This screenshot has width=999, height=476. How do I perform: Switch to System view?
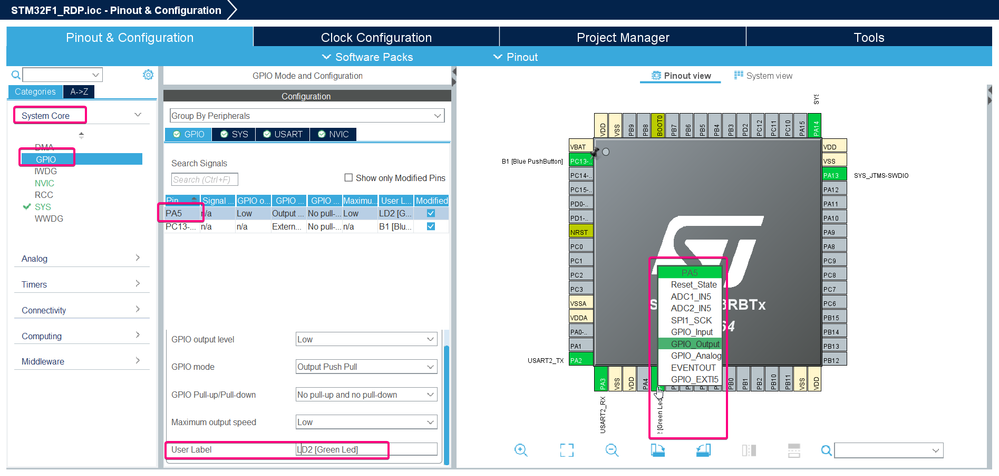tap(763, 75)
